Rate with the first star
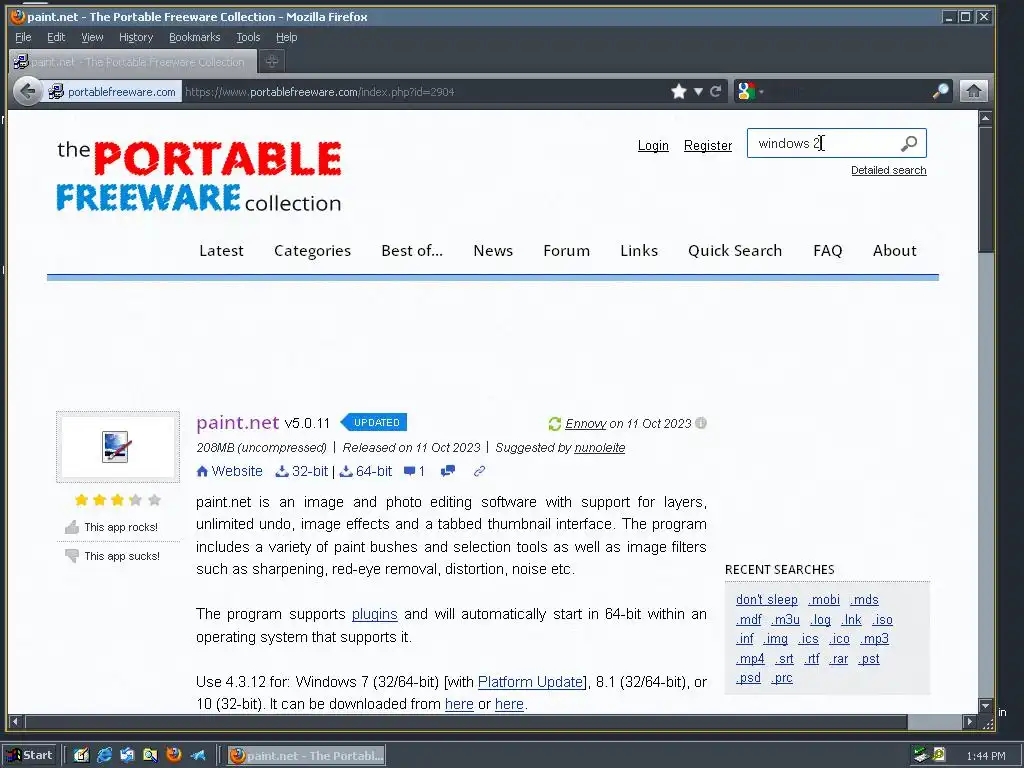1024x768 pixels. coord(81,500)
